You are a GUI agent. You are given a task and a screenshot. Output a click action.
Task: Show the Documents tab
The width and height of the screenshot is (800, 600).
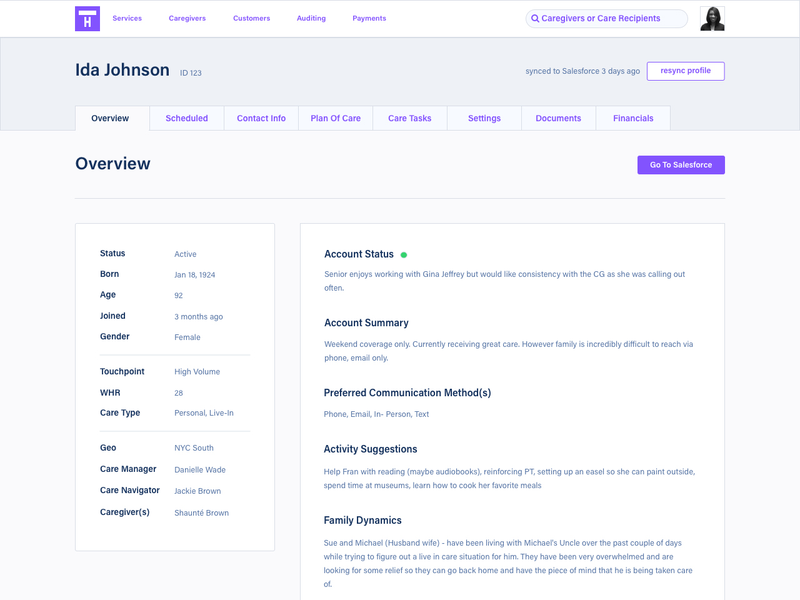558,118
